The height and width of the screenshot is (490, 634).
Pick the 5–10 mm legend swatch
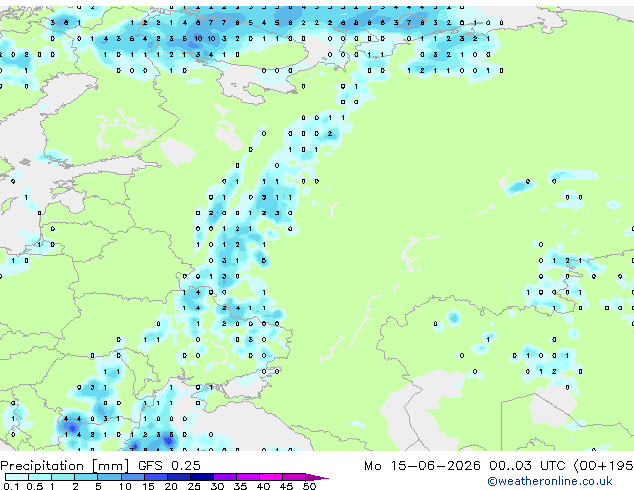coord(109,477)
